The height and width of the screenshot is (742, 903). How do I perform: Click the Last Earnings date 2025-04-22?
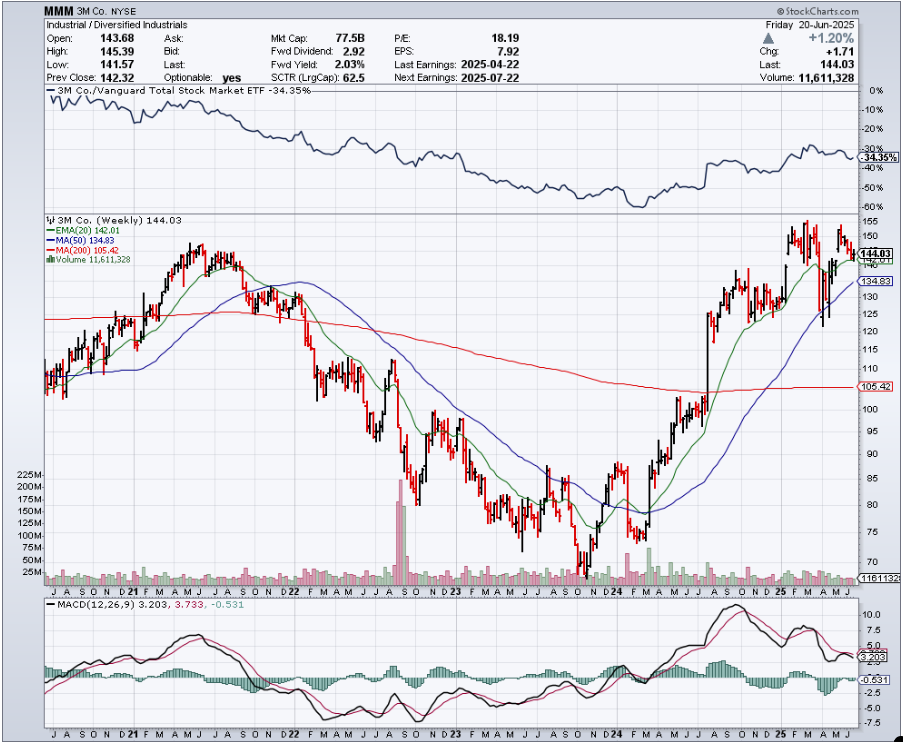pyautogui.click(x=490, y=65)
